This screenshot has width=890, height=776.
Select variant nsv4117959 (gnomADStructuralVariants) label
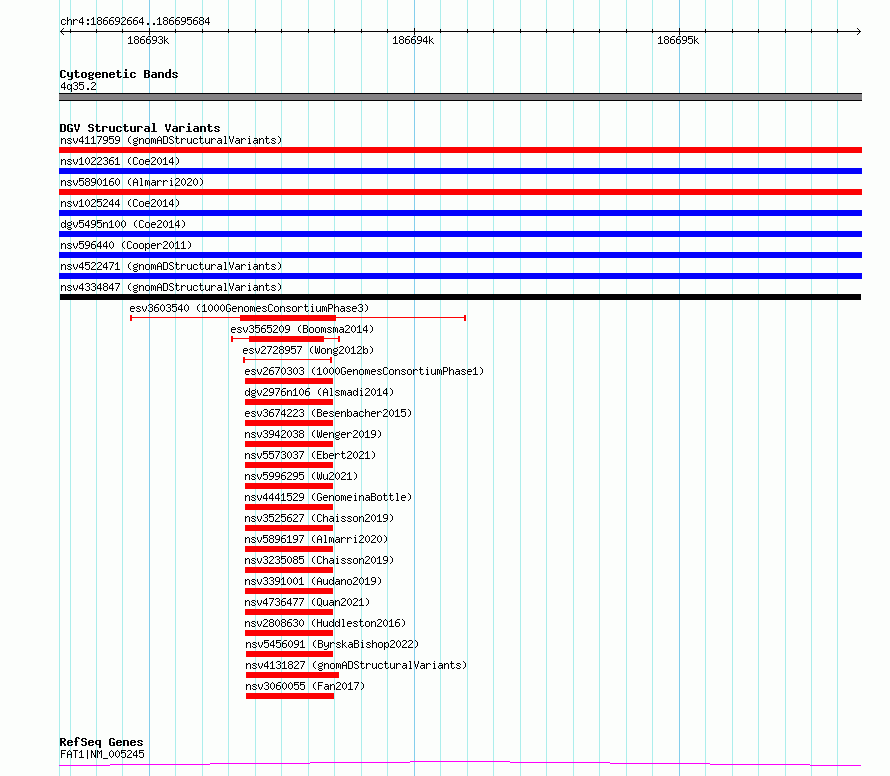tap(171, 140)
